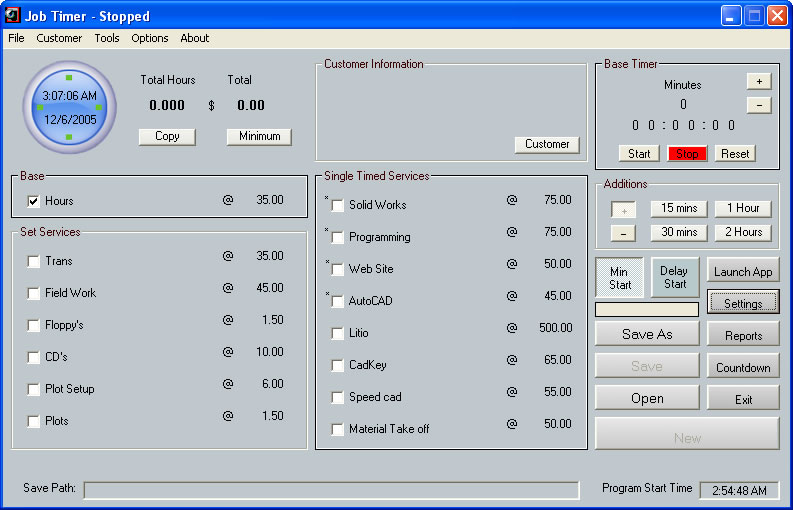
Task: Increase Base Timer minutes with plus button
Action: [x=759, y=81]
